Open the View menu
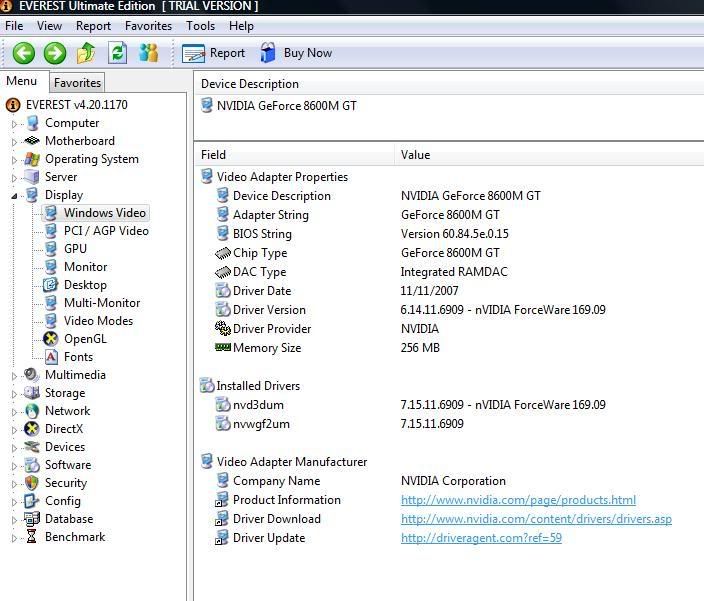Image resolution: width=704 pixels, height=601 pixels. [x=49, y=26]
